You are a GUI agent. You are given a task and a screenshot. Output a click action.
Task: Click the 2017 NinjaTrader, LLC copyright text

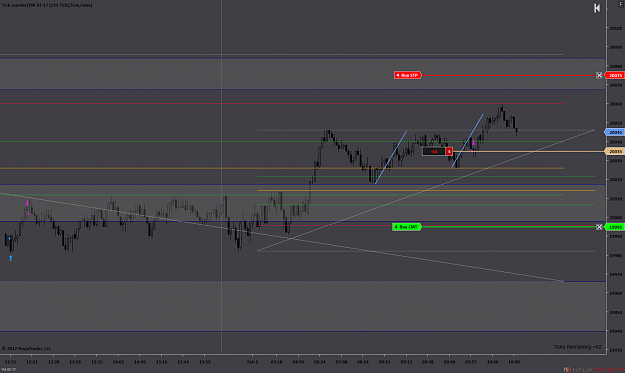tap(26, 348)
